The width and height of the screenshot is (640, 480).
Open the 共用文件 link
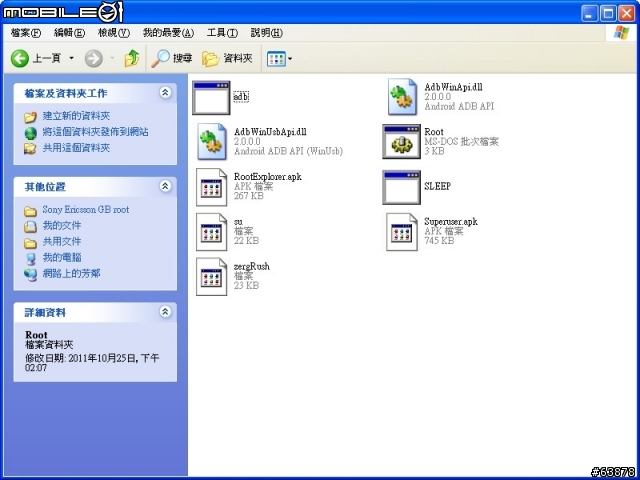(x=62, y=242)
